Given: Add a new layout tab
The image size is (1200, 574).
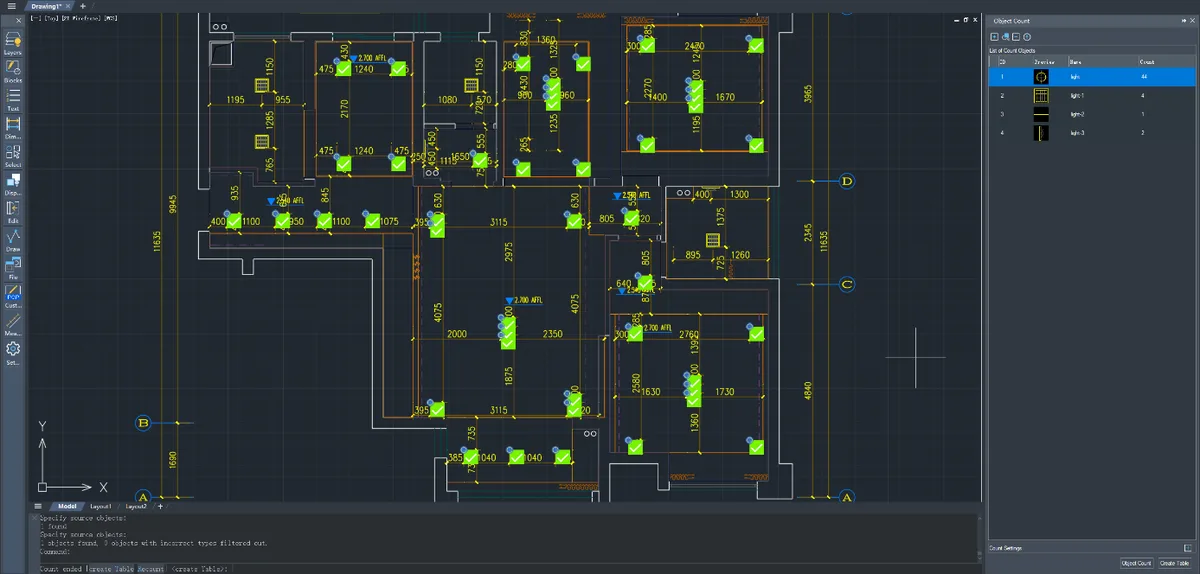Looking at the screenshot, I should pyautogui.click(x=160, y=506).
